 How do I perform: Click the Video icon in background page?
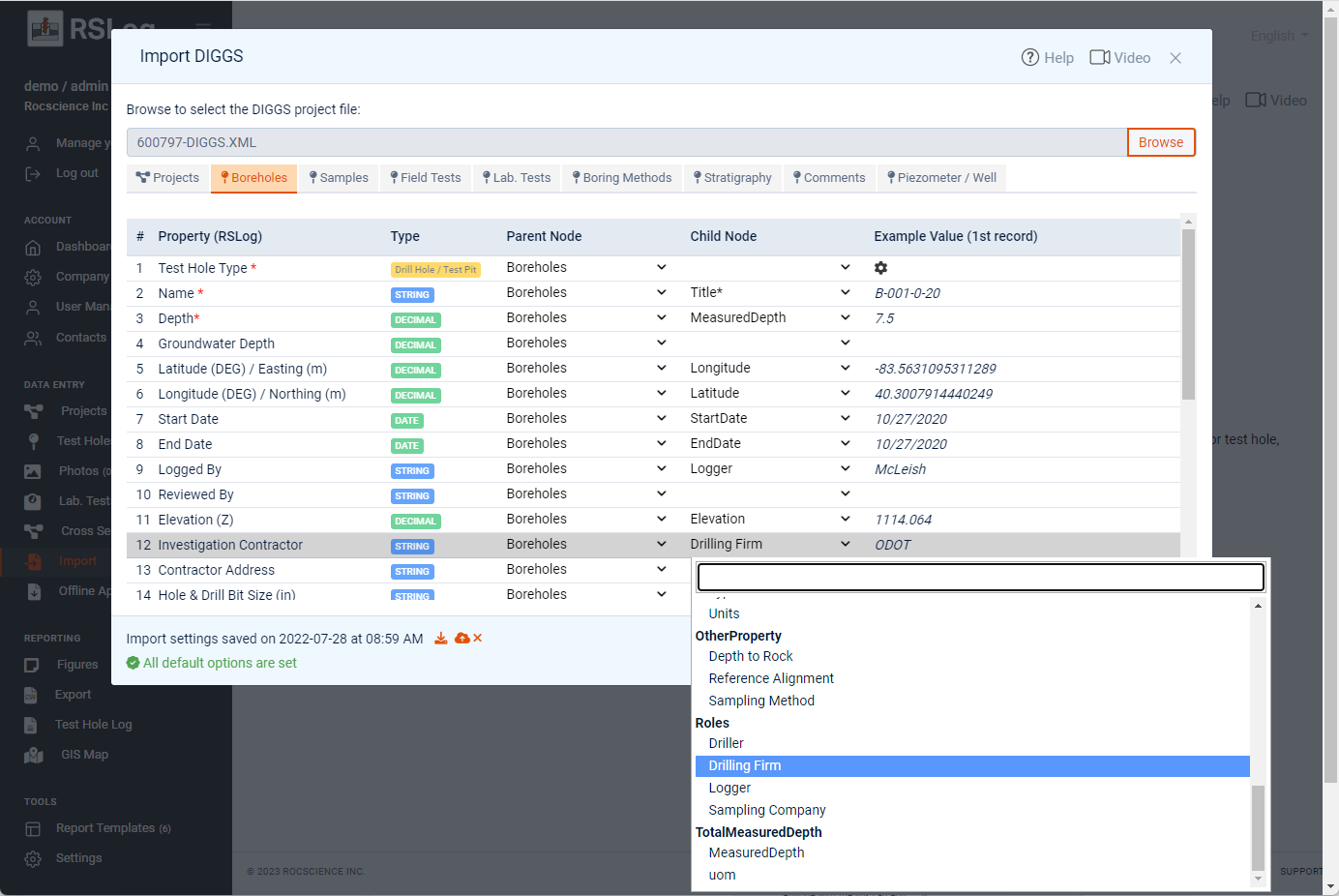[1256, 101]
